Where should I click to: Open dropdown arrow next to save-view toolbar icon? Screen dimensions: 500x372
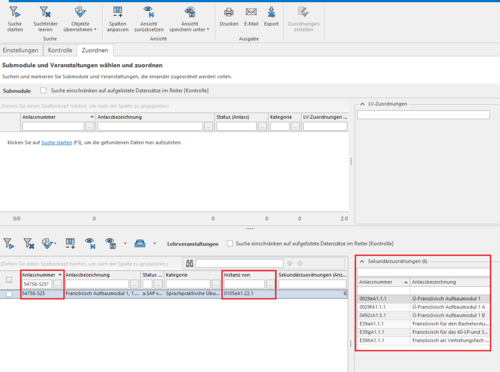[125, 244]
